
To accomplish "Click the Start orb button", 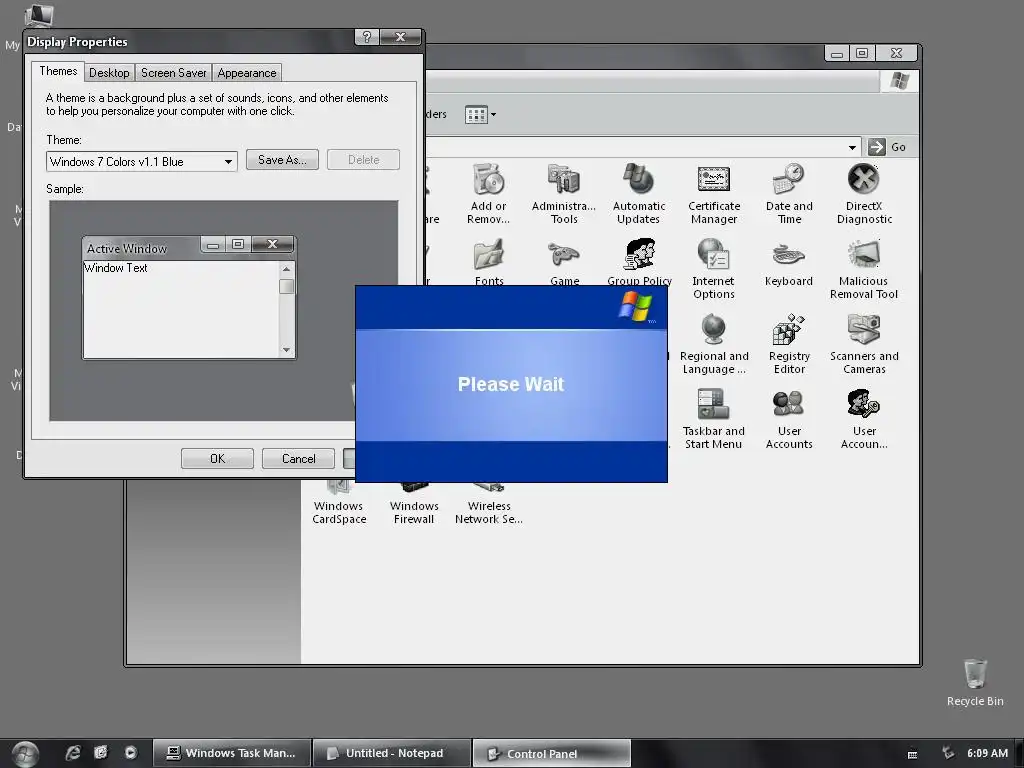I will click(x=25, y=754).
